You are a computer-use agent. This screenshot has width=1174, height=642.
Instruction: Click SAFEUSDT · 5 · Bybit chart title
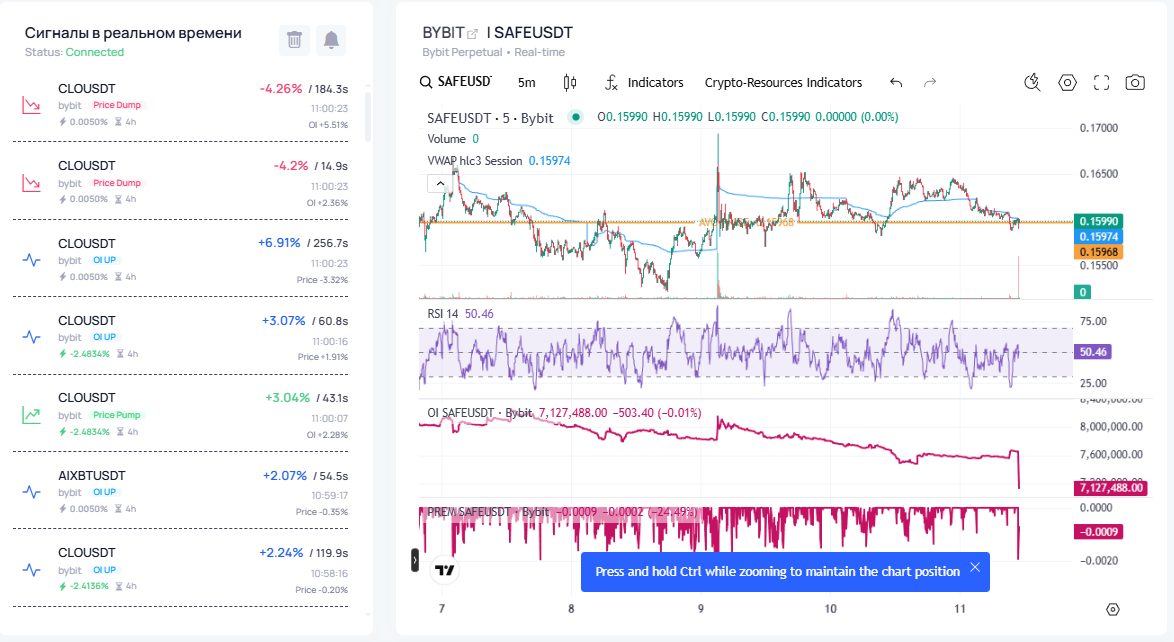tap(490, 118)
